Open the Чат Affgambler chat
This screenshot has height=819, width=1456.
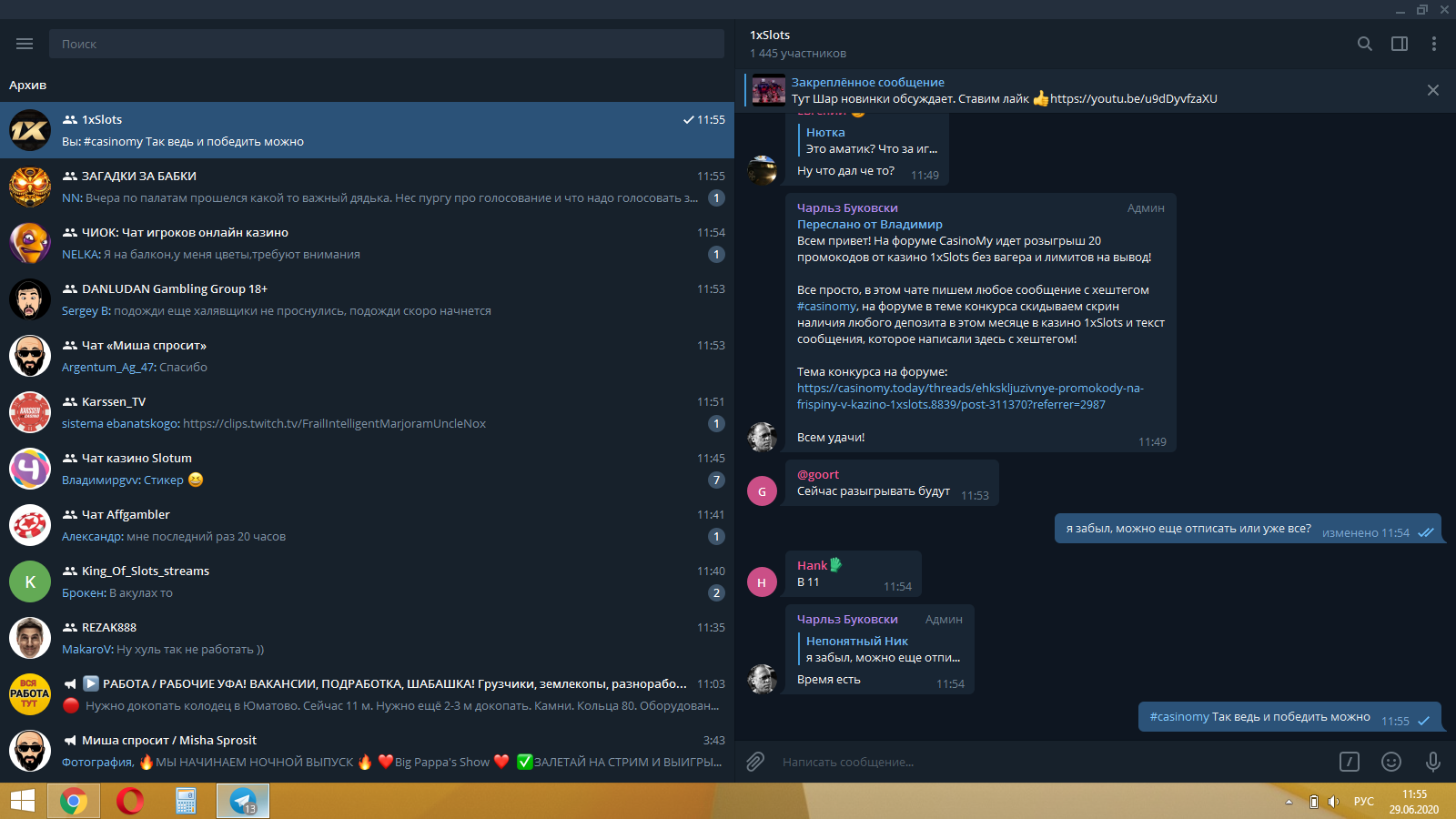367,525
